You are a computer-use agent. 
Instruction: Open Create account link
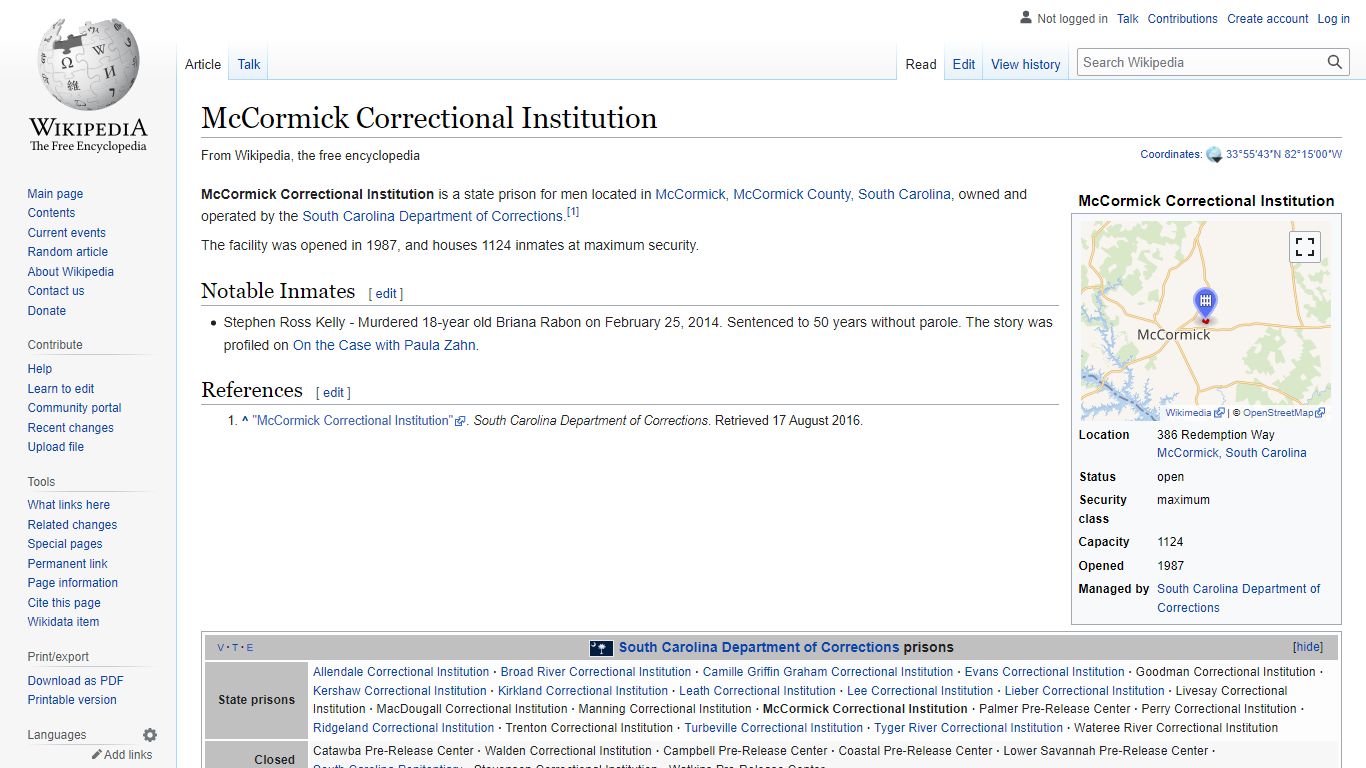pyautogui.click(x=1268, y=19)
